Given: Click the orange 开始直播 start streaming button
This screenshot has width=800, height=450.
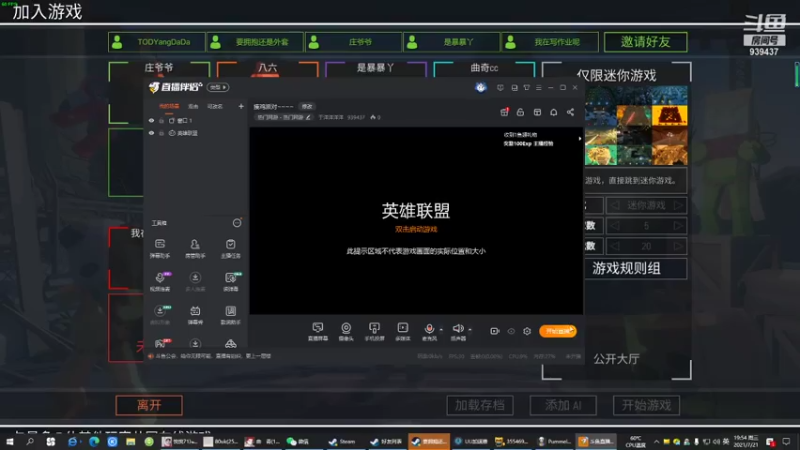Looking at the screenshot, I should (x=558, y=331).
